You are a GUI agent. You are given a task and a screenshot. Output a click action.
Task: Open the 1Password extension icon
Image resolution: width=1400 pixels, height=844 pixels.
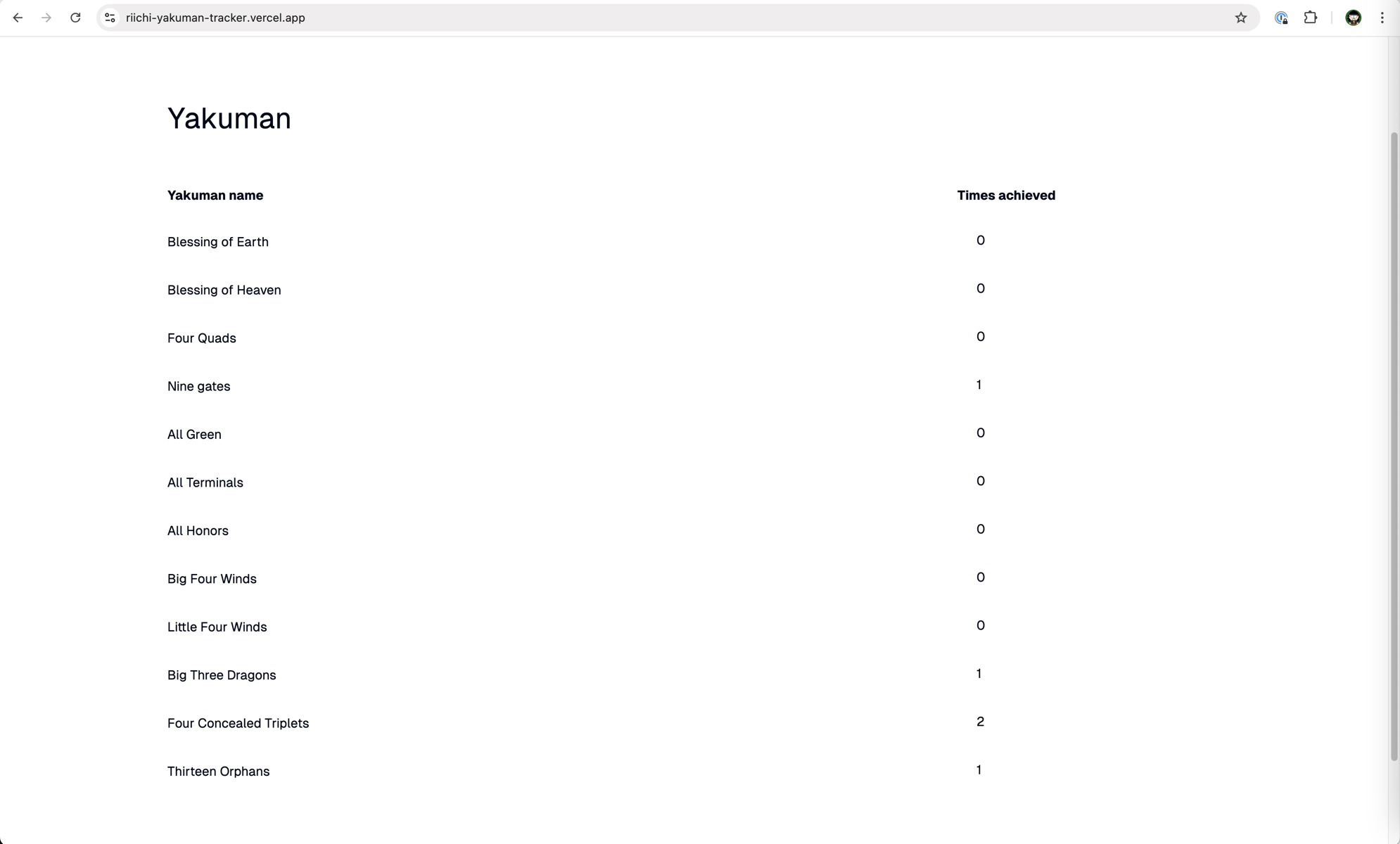click(1282, 18)
